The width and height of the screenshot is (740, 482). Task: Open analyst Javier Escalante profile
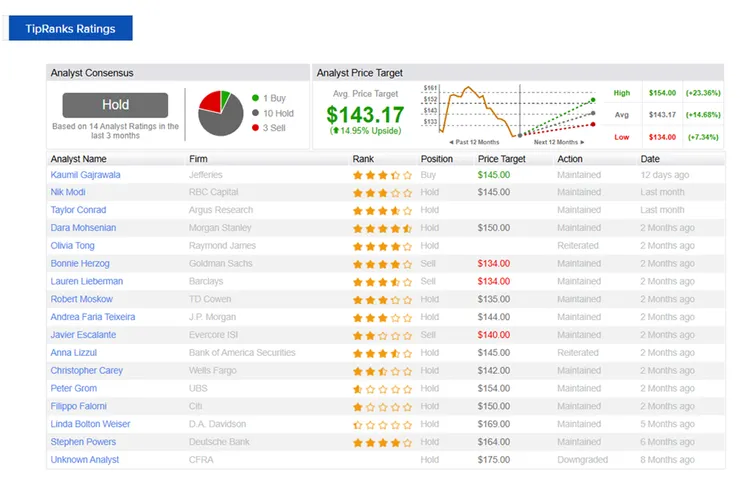pos(83,335)
